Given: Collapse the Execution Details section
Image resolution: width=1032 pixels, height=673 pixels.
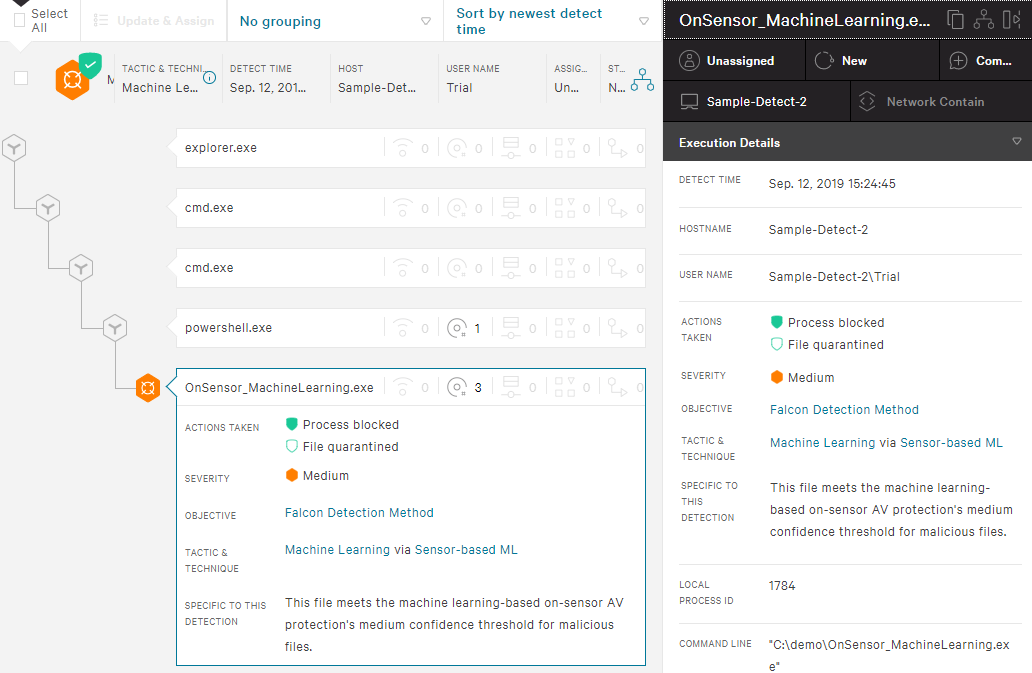Looking at the screenshot, I should click(1016, 141).
